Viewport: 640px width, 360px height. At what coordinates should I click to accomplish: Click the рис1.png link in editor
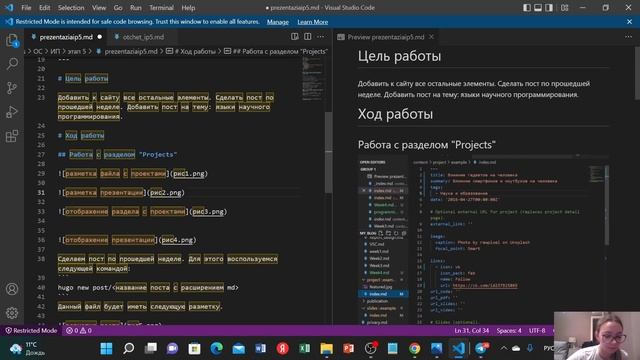(189, 173)
